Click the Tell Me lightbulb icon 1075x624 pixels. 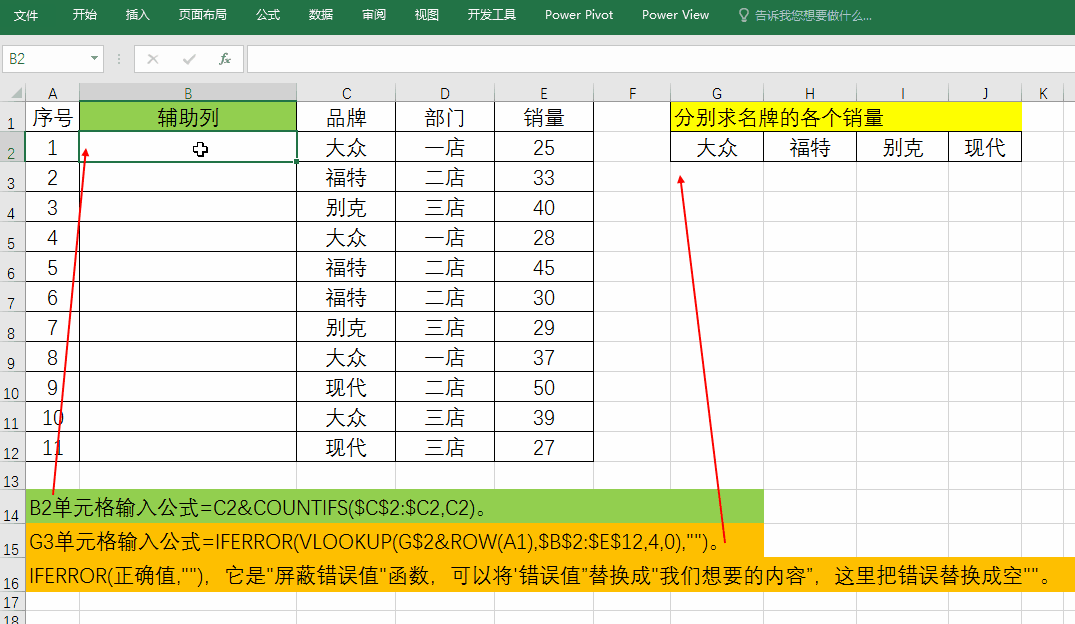click(x=743, y=15)
